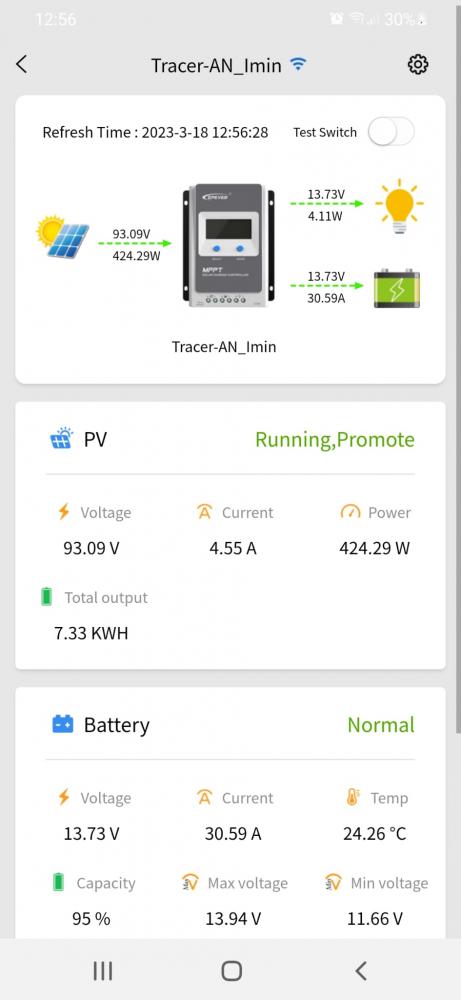Open settings via the gear icon
Screen dimensions: 461x1000
point(418,64)
